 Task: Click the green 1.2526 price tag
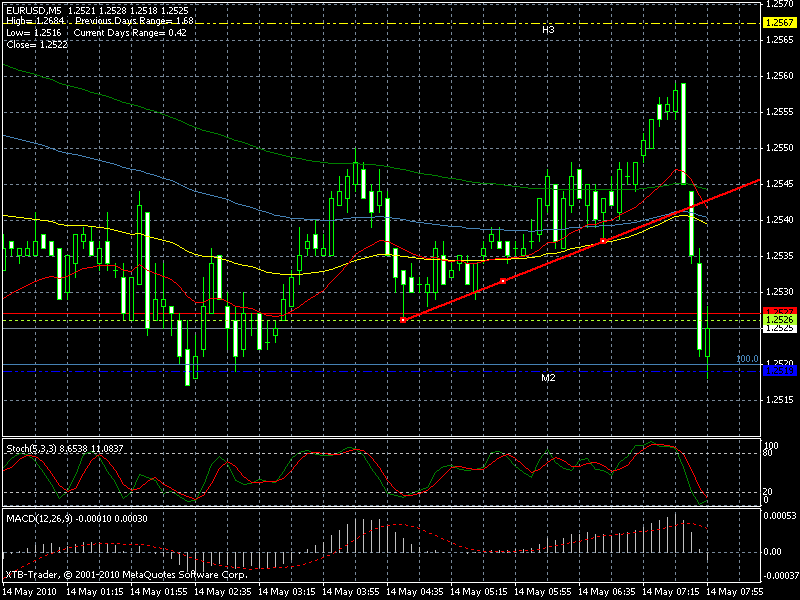[x=780, y=319]
